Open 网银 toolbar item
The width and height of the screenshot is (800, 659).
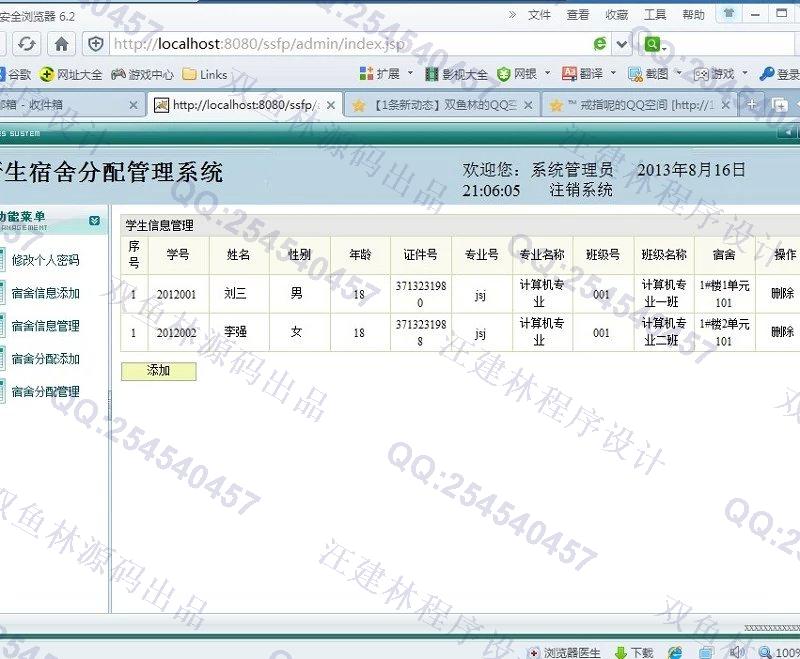517,74
